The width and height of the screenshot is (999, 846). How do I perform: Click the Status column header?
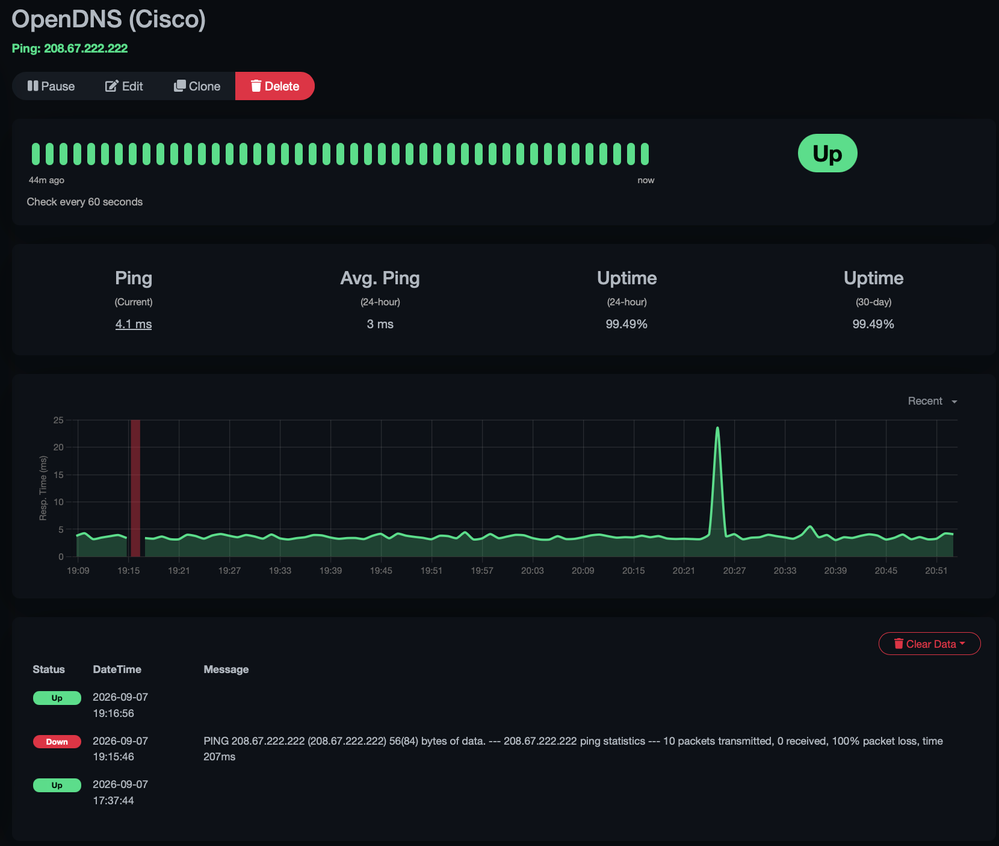point(48,669)
